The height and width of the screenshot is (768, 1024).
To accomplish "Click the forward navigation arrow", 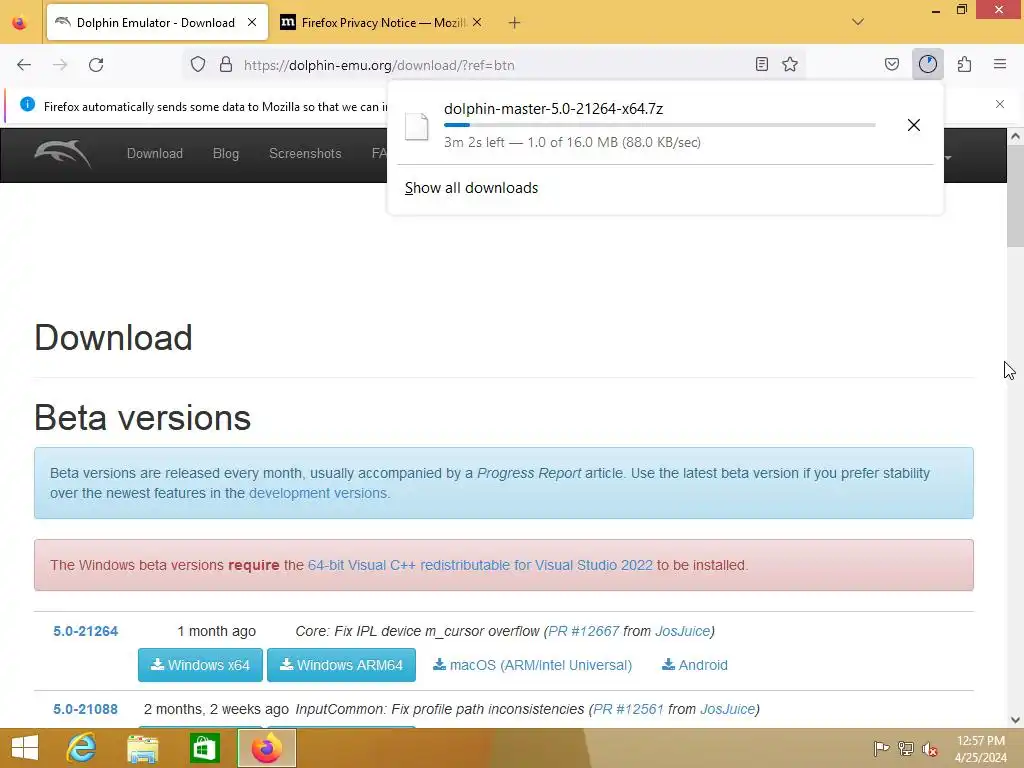I will 60,65.
